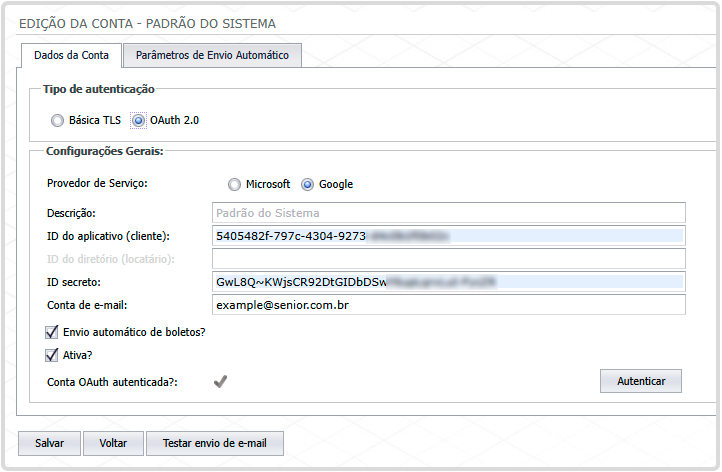Uncheck the Ativa? checkbox
Viewport: 722px width, 472px height.
(x=52, y=354)
